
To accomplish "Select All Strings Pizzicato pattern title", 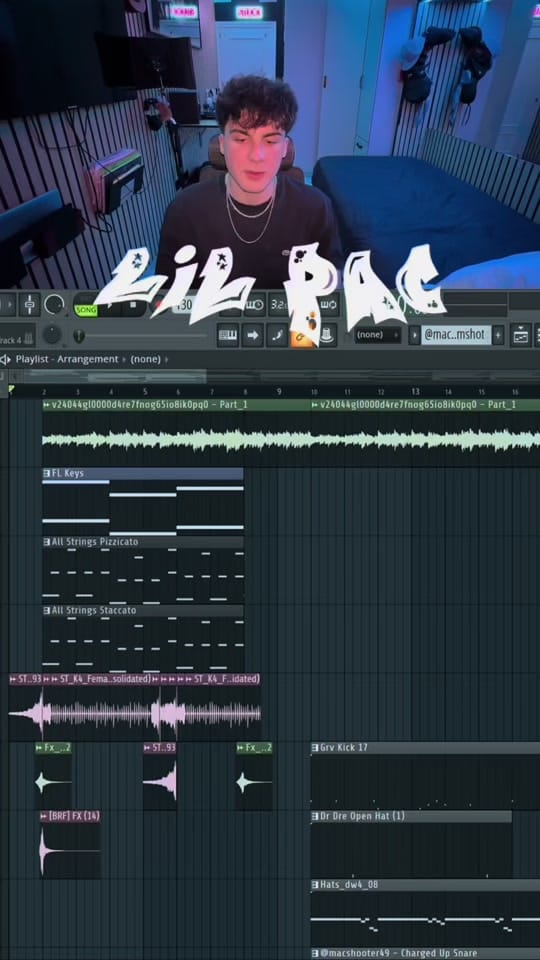I will coord(95,542).
